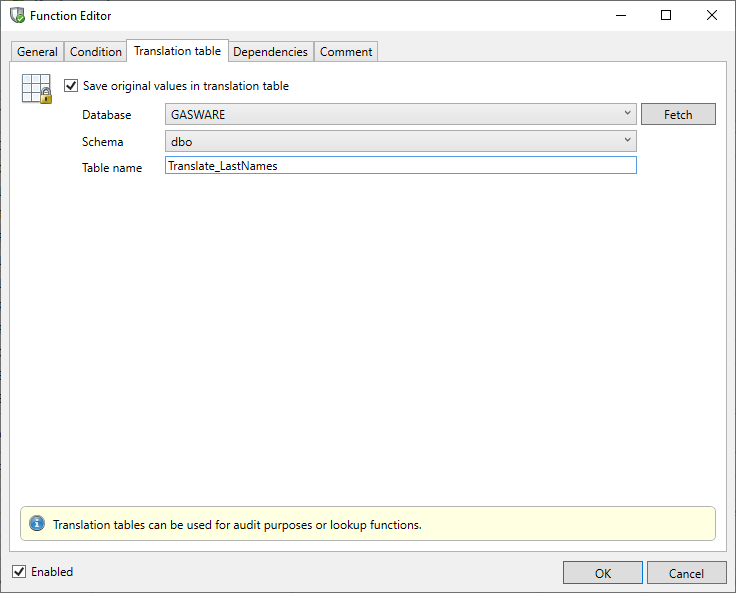The width and height of the screenshot is (736, 593).
Task: Click the Function Editor shield icon in title bar
Action: pyautogui.click(x=17, y=16)
